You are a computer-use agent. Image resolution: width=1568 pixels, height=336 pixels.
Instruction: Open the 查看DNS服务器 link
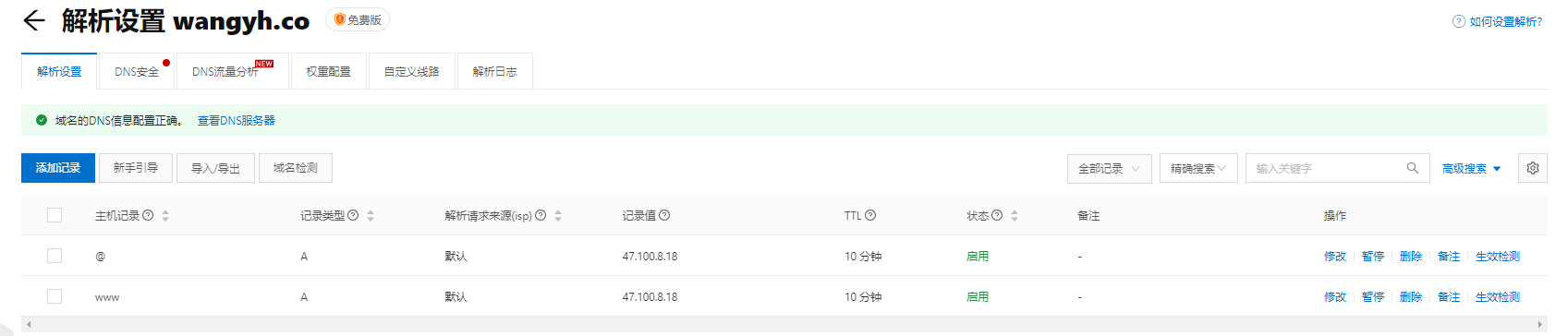(x=237, y=120)
